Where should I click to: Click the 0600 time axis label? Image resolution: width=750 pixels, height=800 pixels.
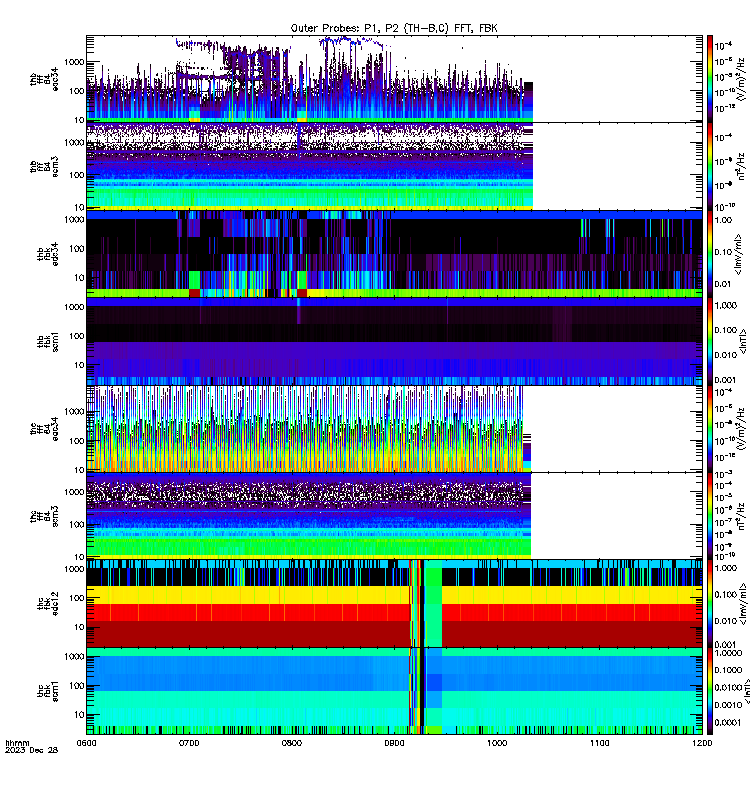point(86,743)
